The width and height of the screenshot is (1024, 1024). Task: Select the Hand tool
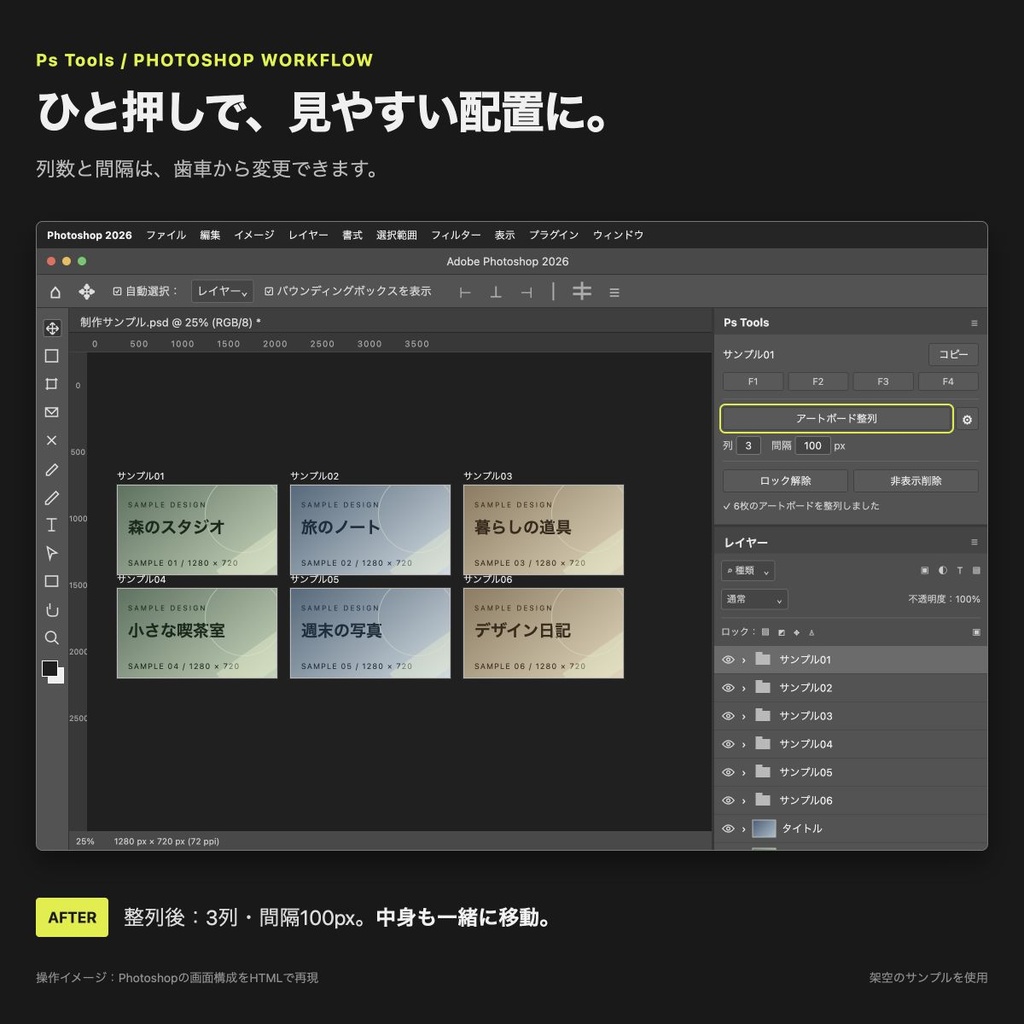point(52,609)
